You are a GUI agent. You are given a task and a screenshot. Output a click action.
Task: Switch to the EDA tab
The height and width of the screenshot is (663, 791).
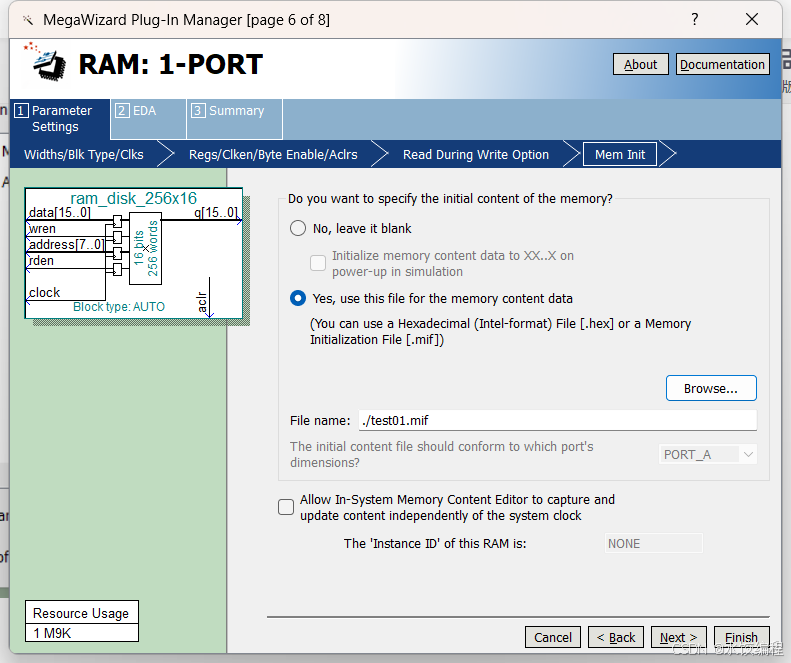tap(148, 119)
